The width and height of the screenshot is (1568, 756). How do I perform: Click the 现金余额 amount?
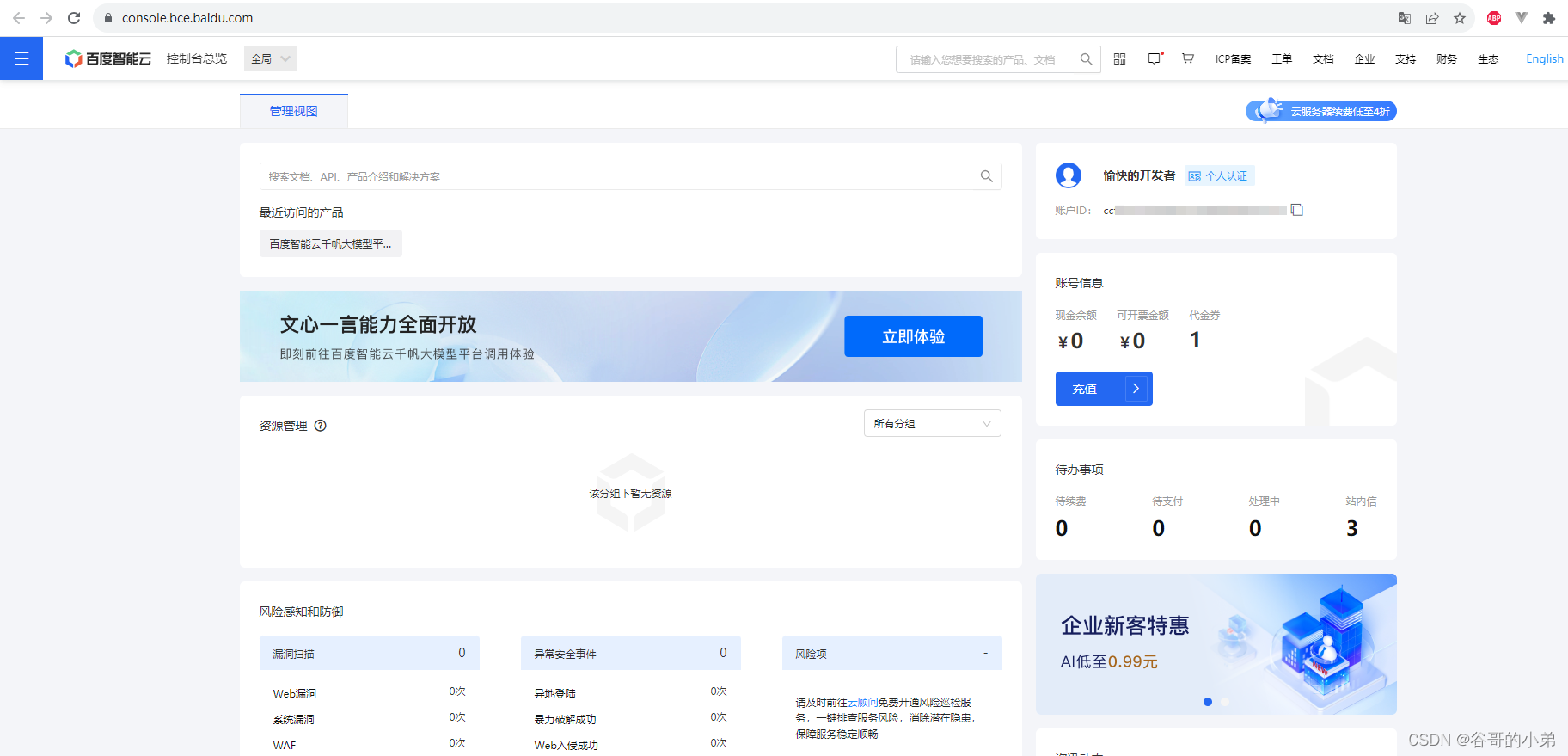pos(1070,341)
